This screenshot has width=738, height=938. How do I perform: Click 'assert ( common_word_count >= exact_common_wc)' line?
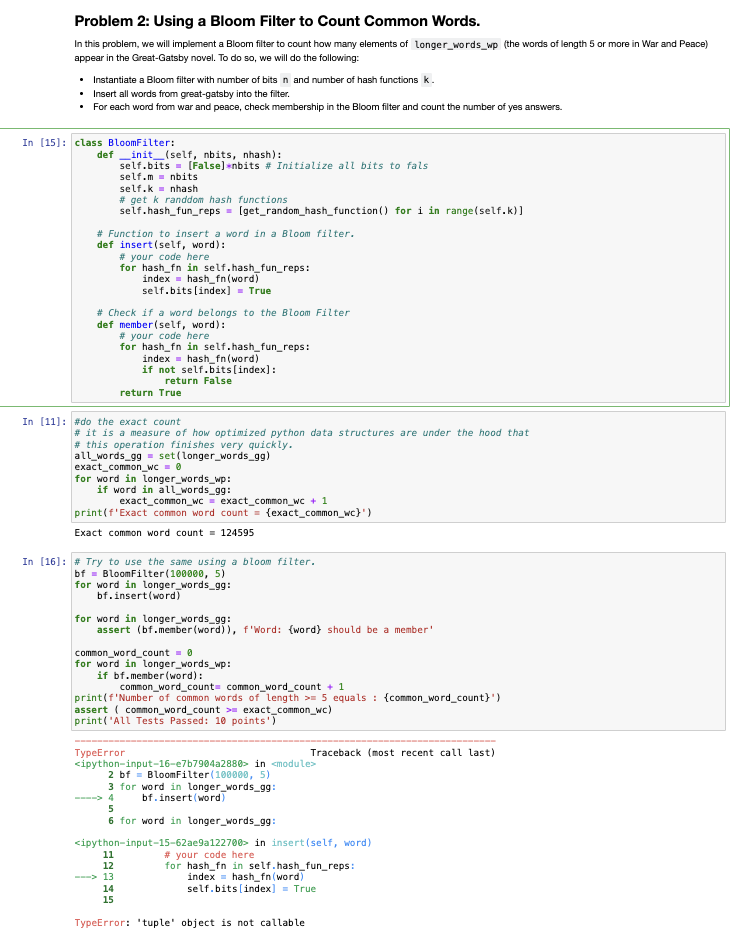pos(203,710)
